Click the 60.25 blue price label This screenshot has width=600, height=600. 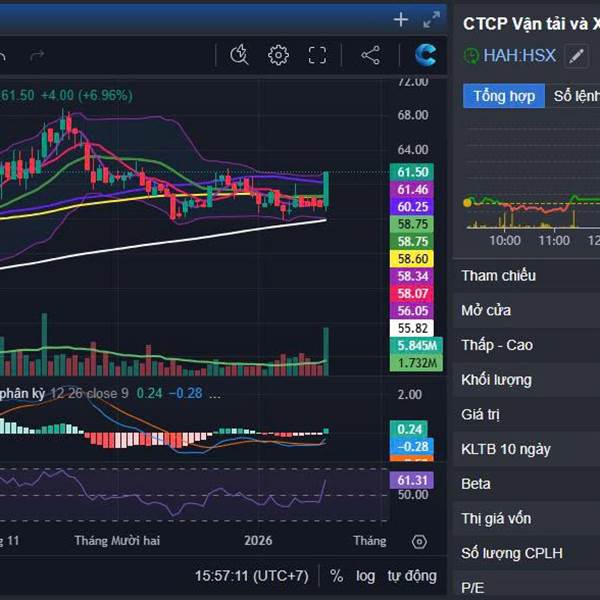[412, 207]
